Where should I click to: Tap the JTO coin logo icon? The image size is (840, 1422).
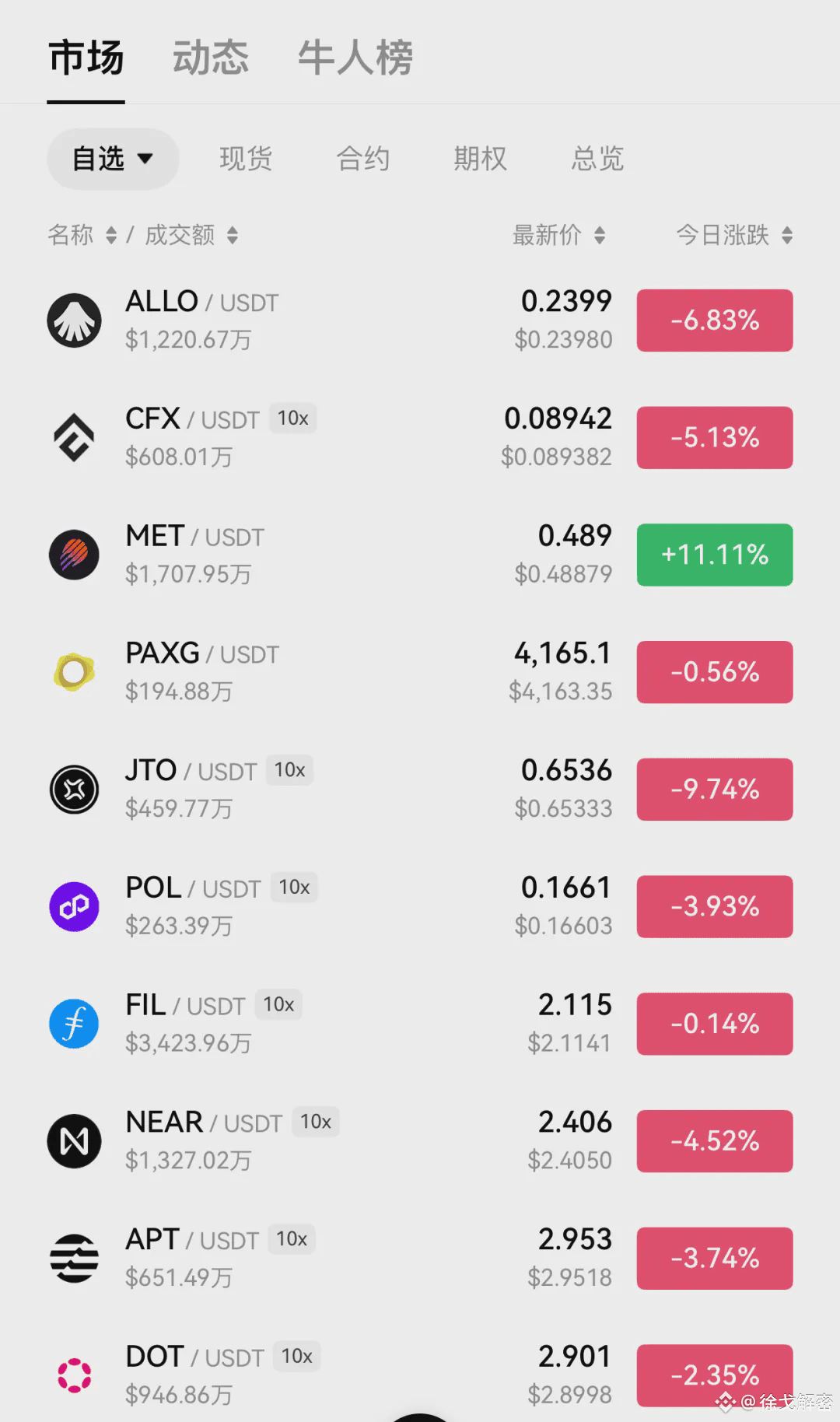click(74, 790)
